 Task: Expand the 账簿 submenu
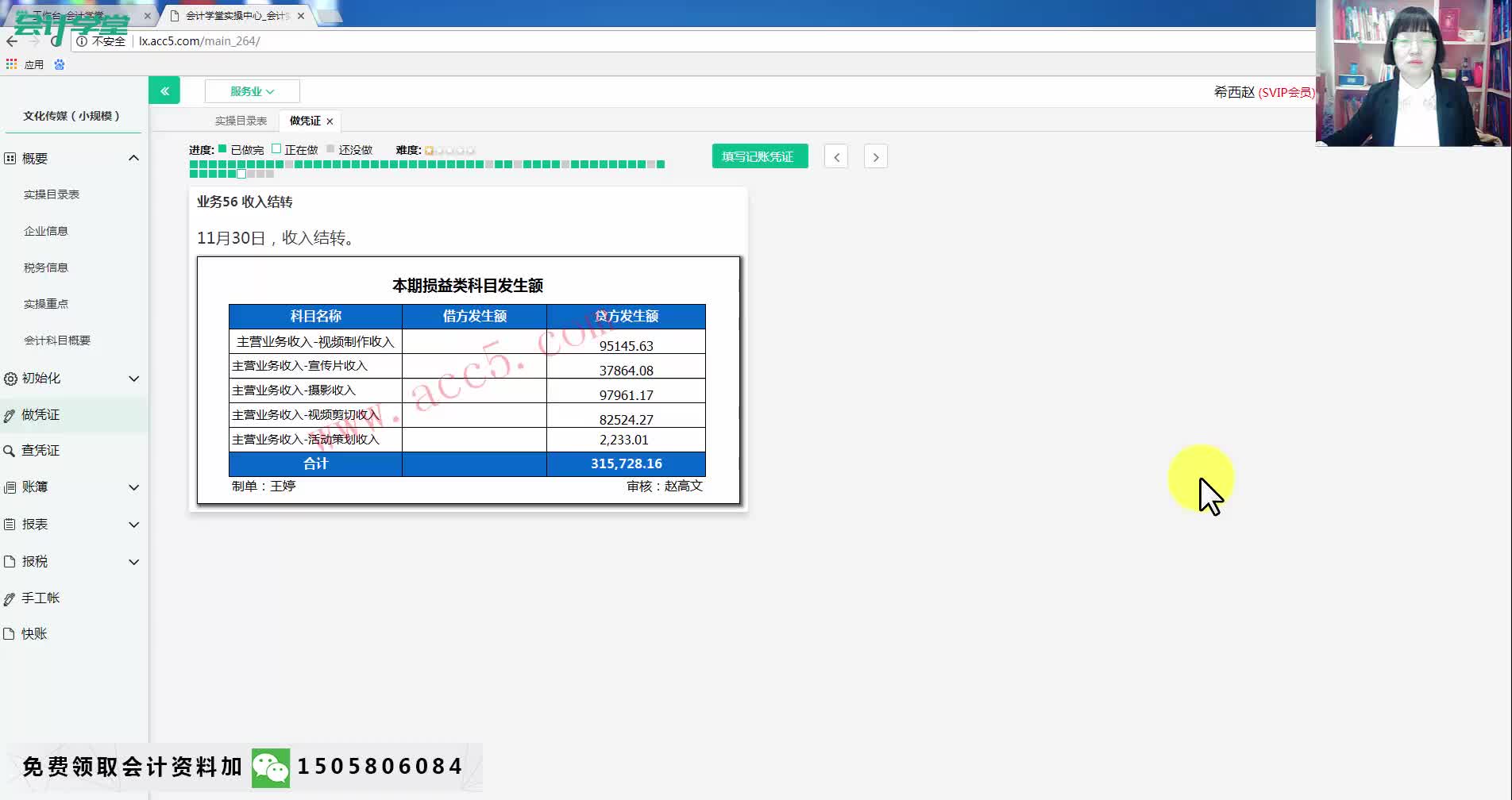coord(133,487)
